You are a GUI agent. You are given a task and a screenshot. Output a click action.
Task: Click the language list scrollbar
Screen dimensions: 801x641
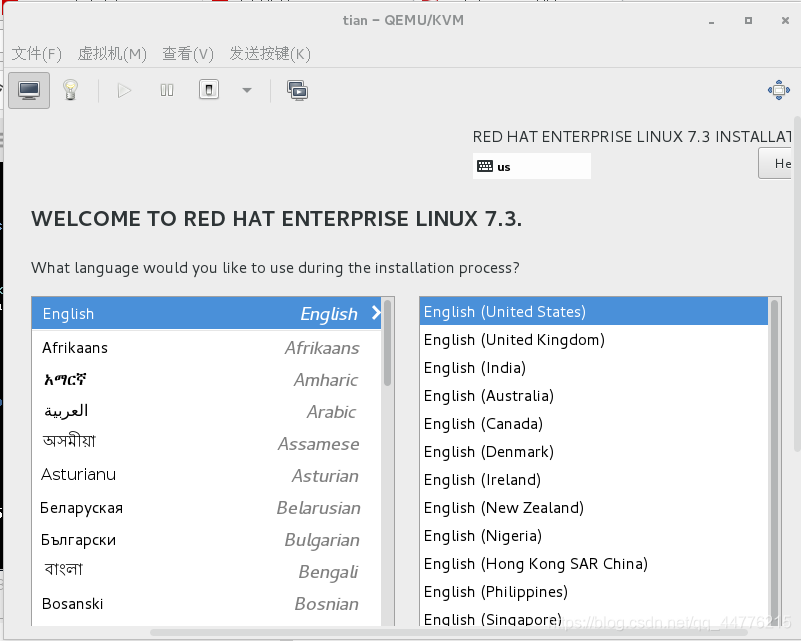tap(388, 342)
